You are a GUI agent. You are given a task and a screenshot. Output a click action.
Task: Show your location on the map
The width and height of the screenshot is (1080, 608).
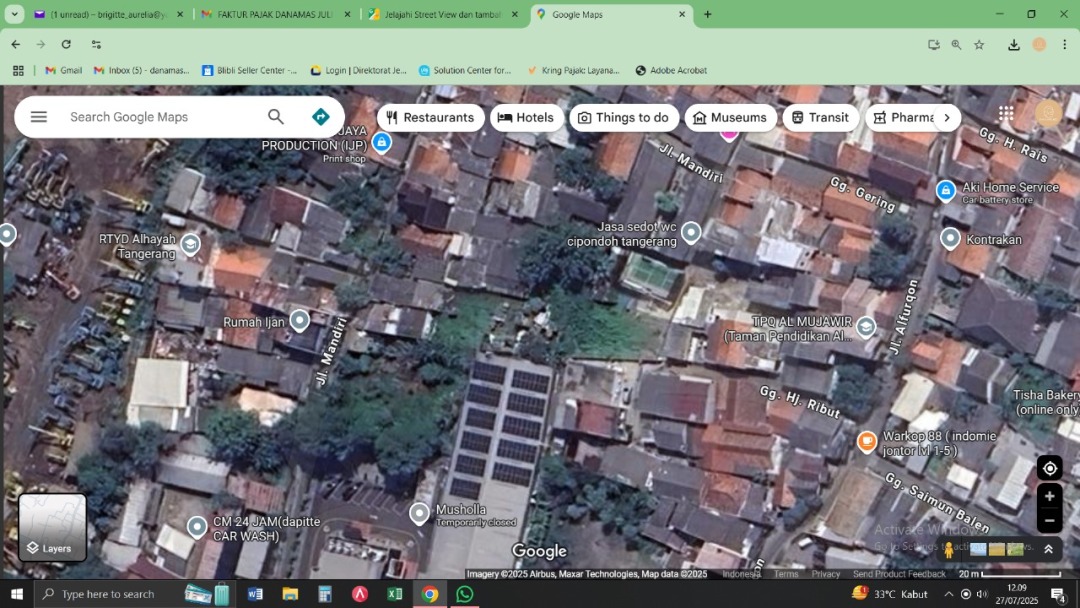pyautogui.click(x=1049, y=468)
